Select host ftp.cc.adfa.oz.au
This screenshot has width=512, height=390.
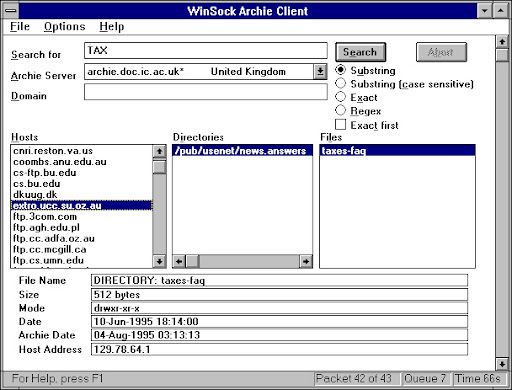81,239
